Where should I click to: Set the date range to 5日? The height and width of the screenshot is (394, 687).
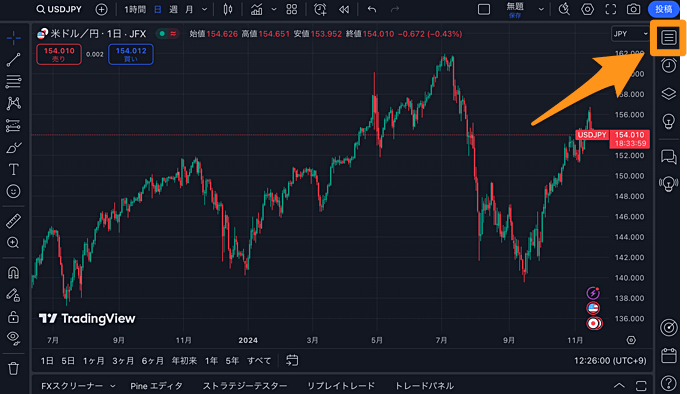[68, 361]
